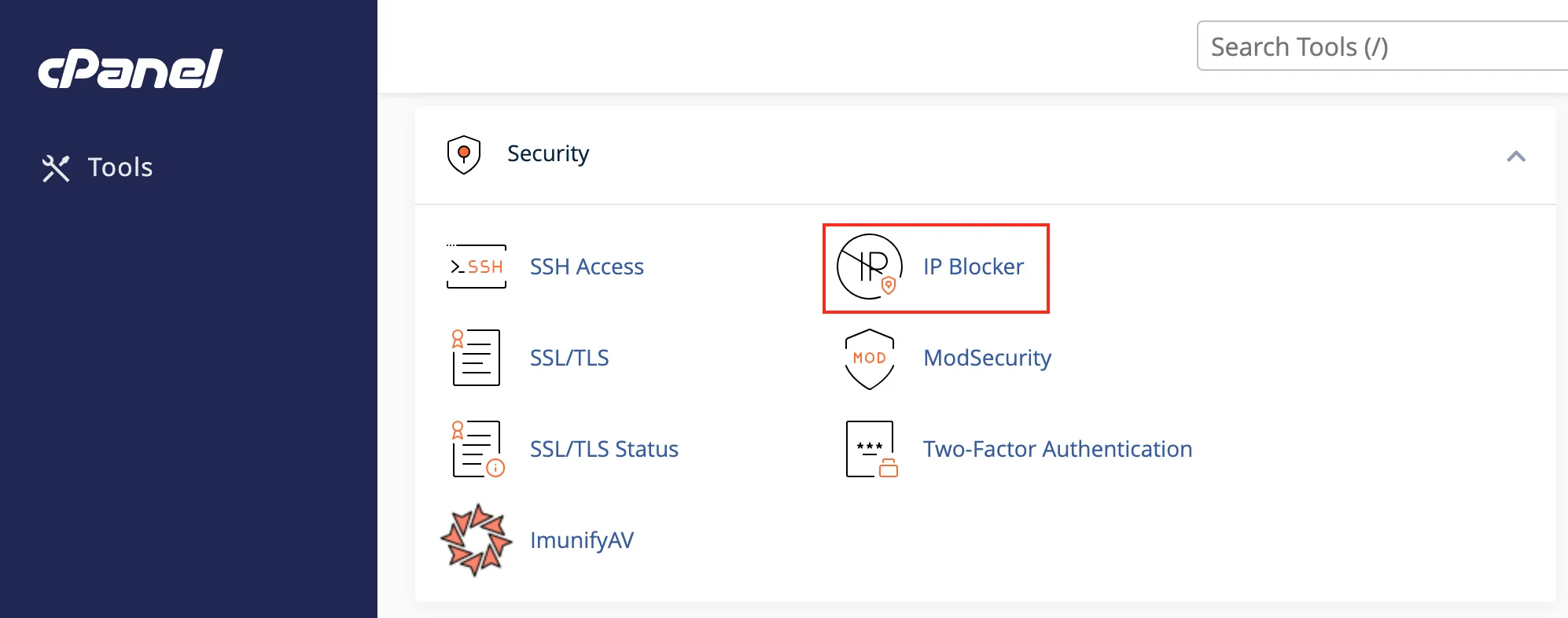The height and width of the screenshot is (618, 1568).
Task: Open the SSH Access link
Action: 587,267
